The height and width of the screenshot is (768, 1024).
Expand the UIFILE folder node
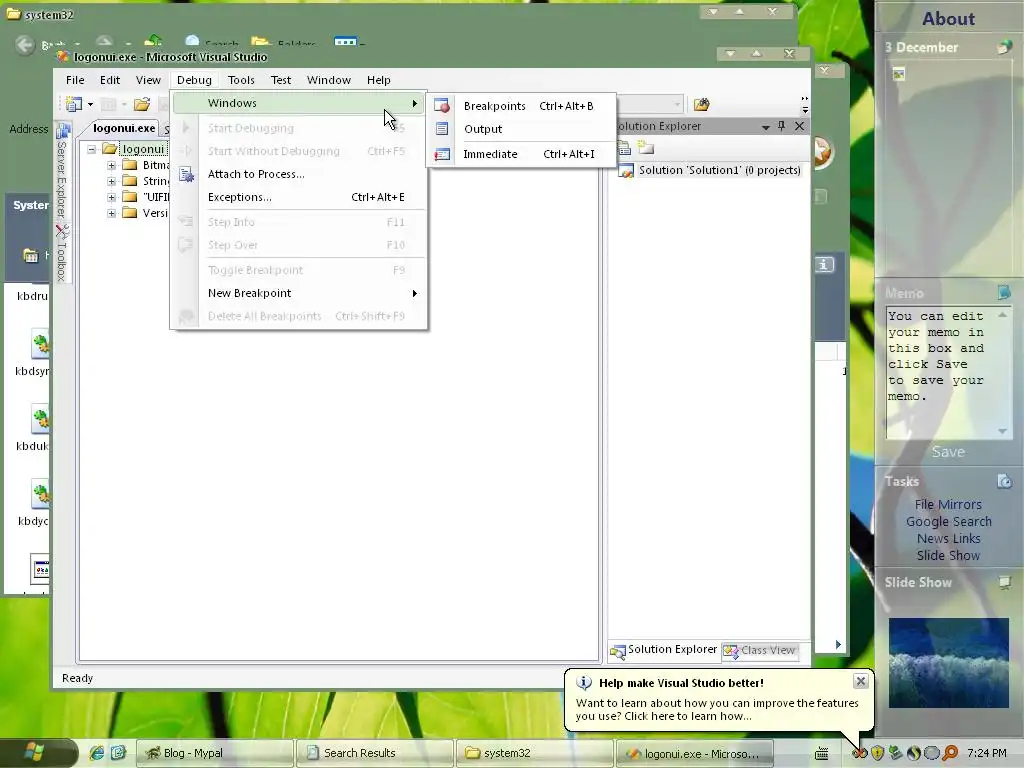pyautogui.click(x=112, y=197)
